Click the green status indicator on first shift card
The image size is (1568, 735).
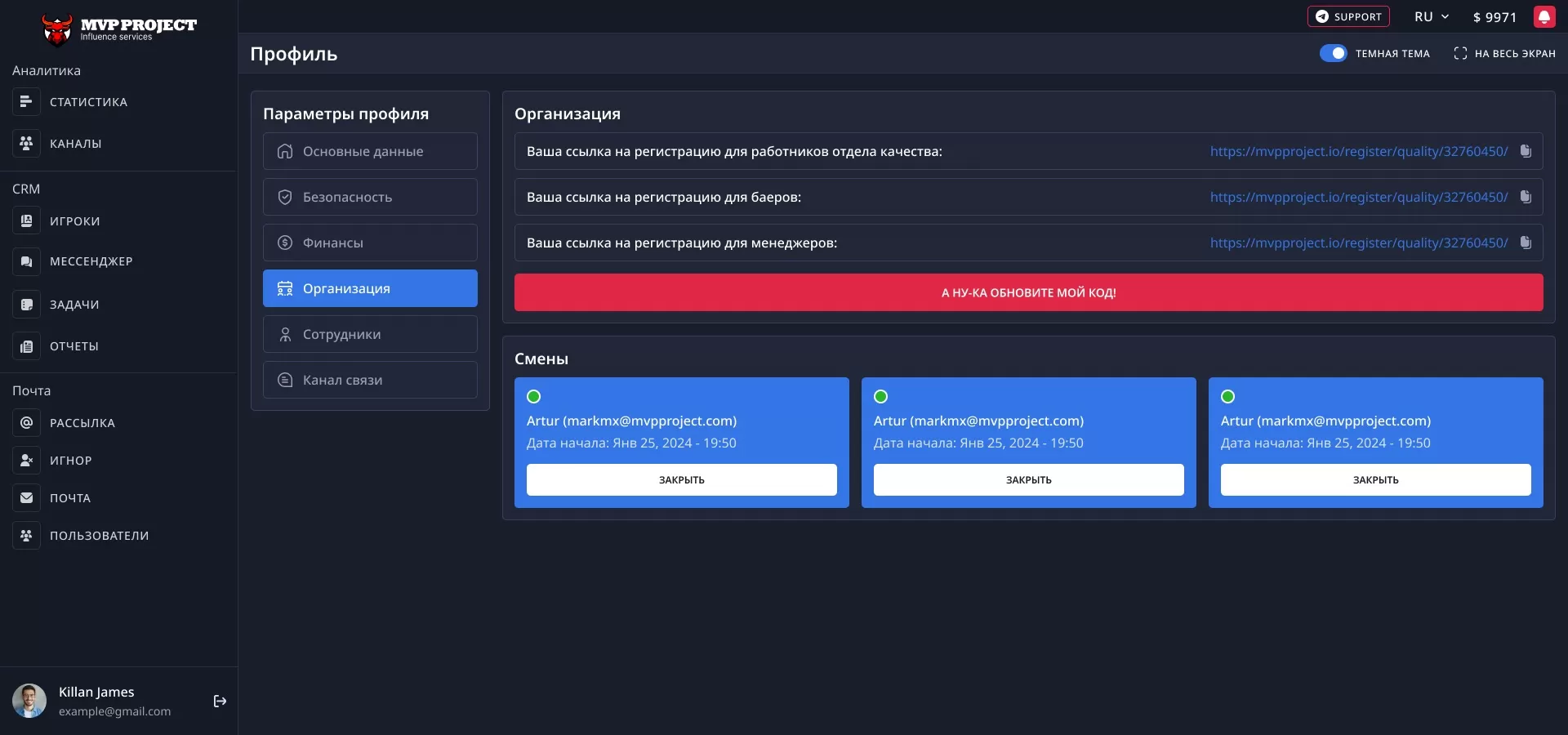click(x=534, y=397)
